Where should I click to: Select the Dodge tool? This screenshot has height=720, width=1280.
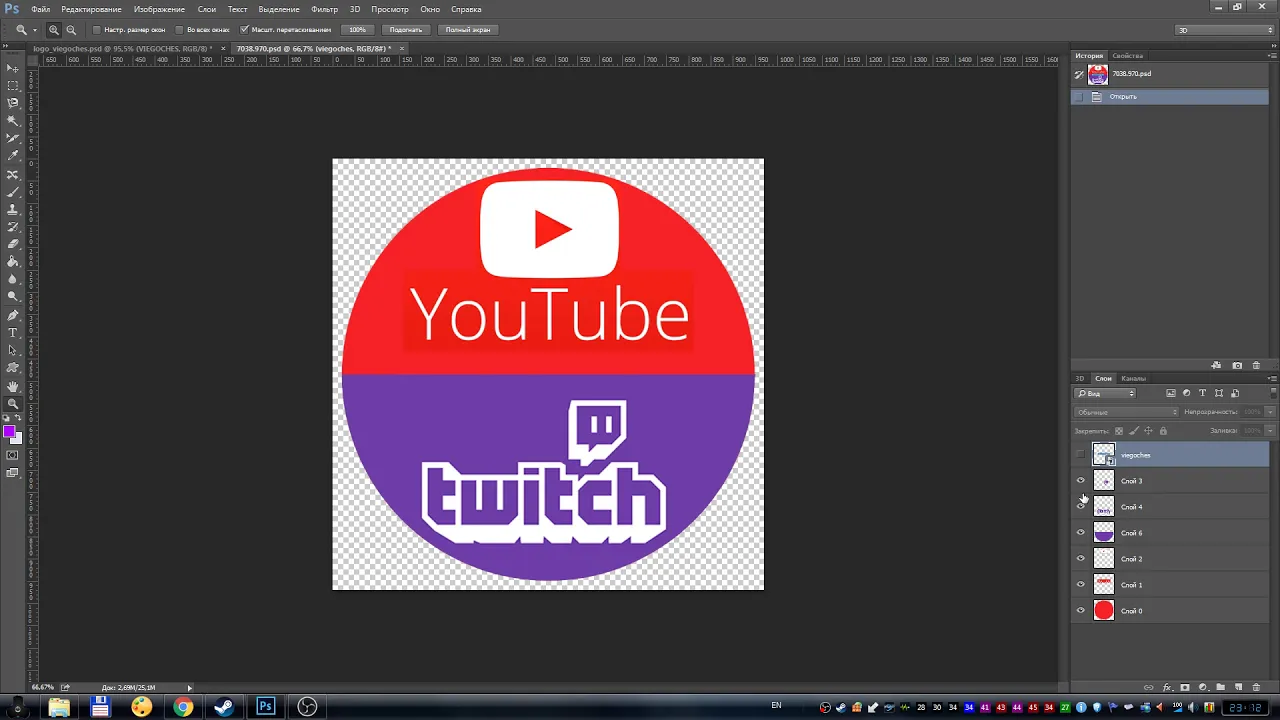point(13,297)
